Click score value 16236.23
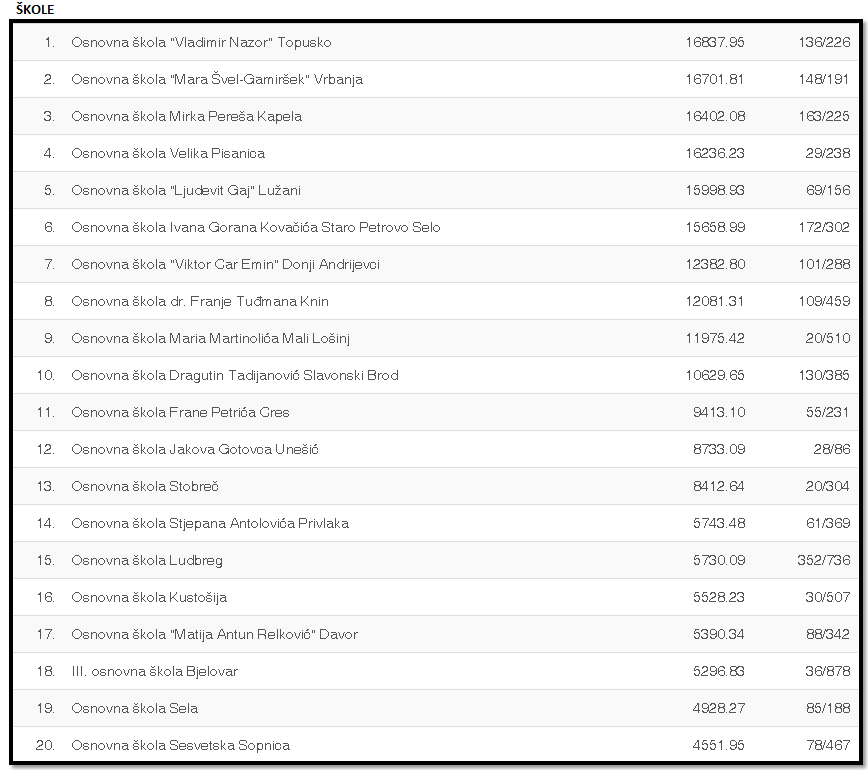The width and height of the screenshot is (868, 770). (x=715, y=153)
